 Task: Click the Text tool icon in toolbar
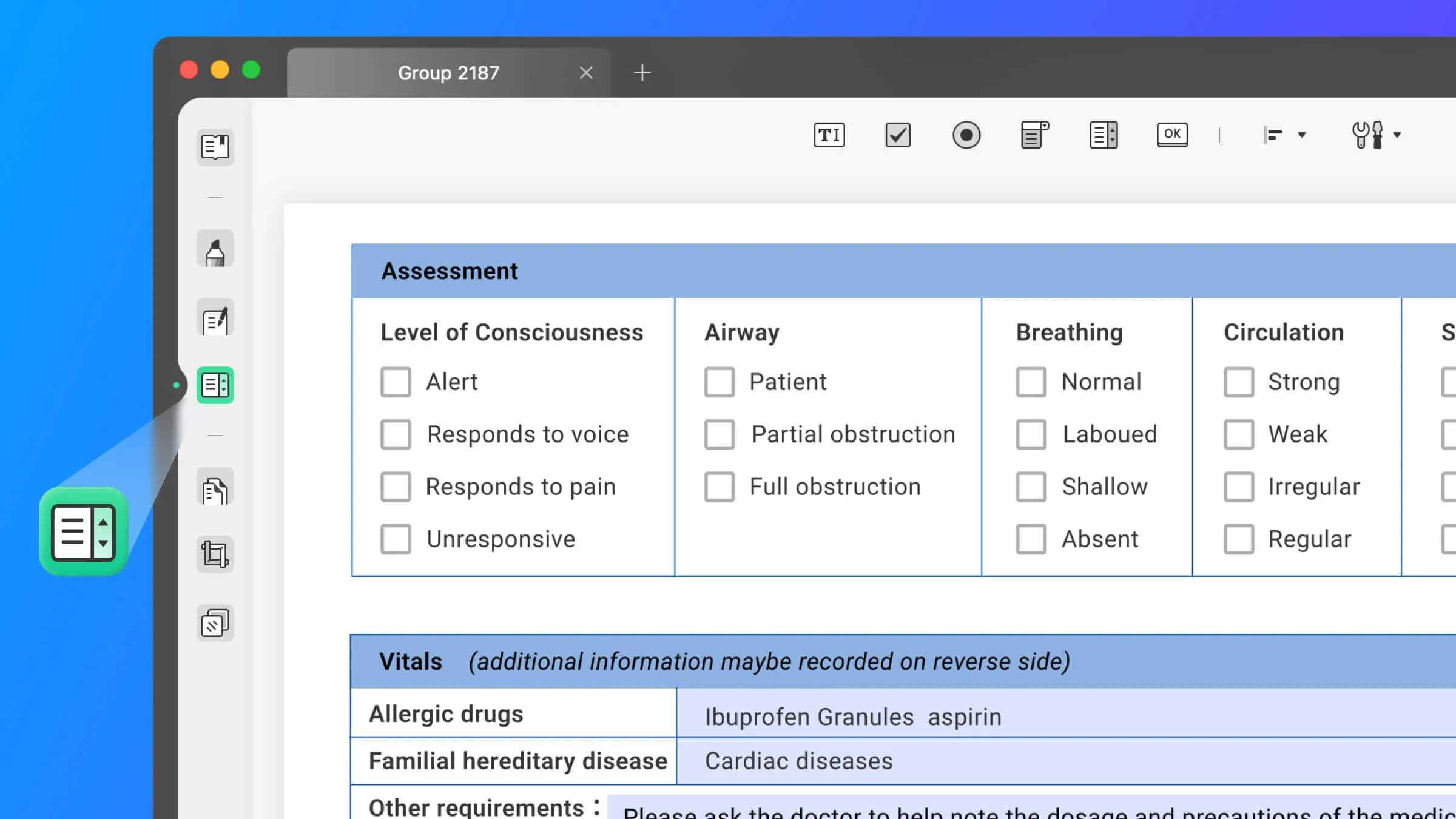829,135
